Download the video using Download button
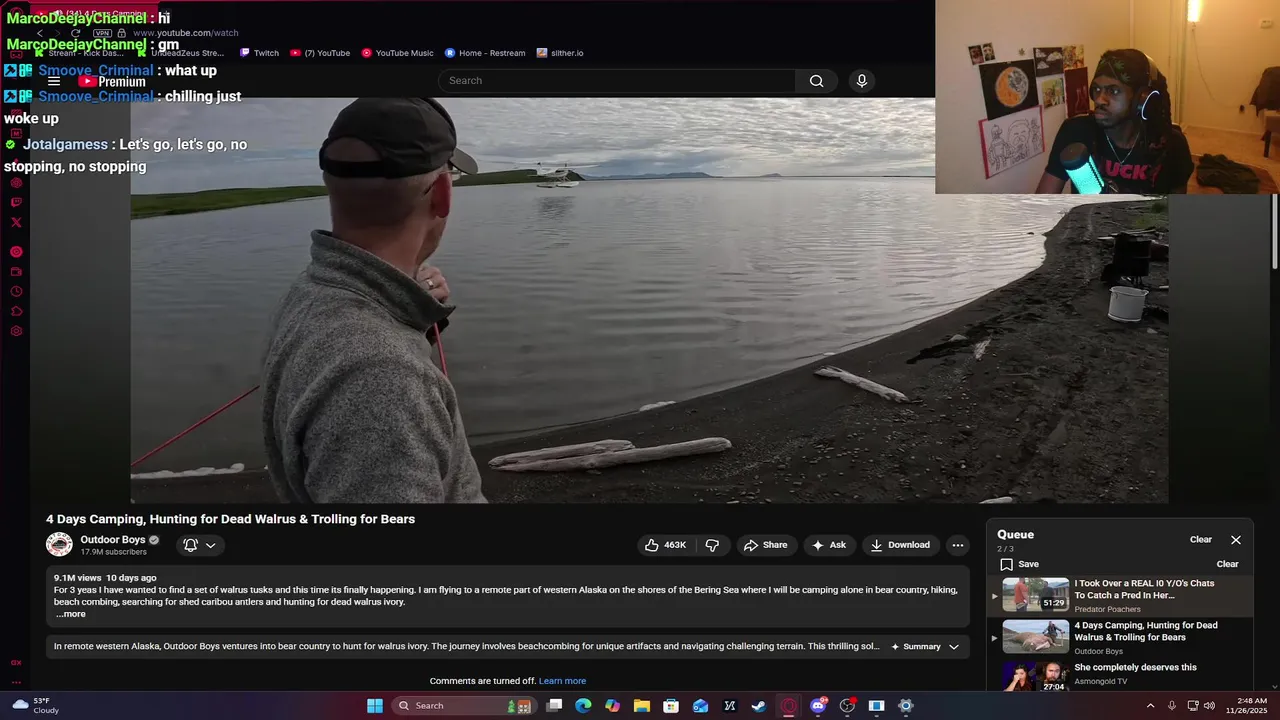This screenshot has width=1280, height=720. (900, 545)
